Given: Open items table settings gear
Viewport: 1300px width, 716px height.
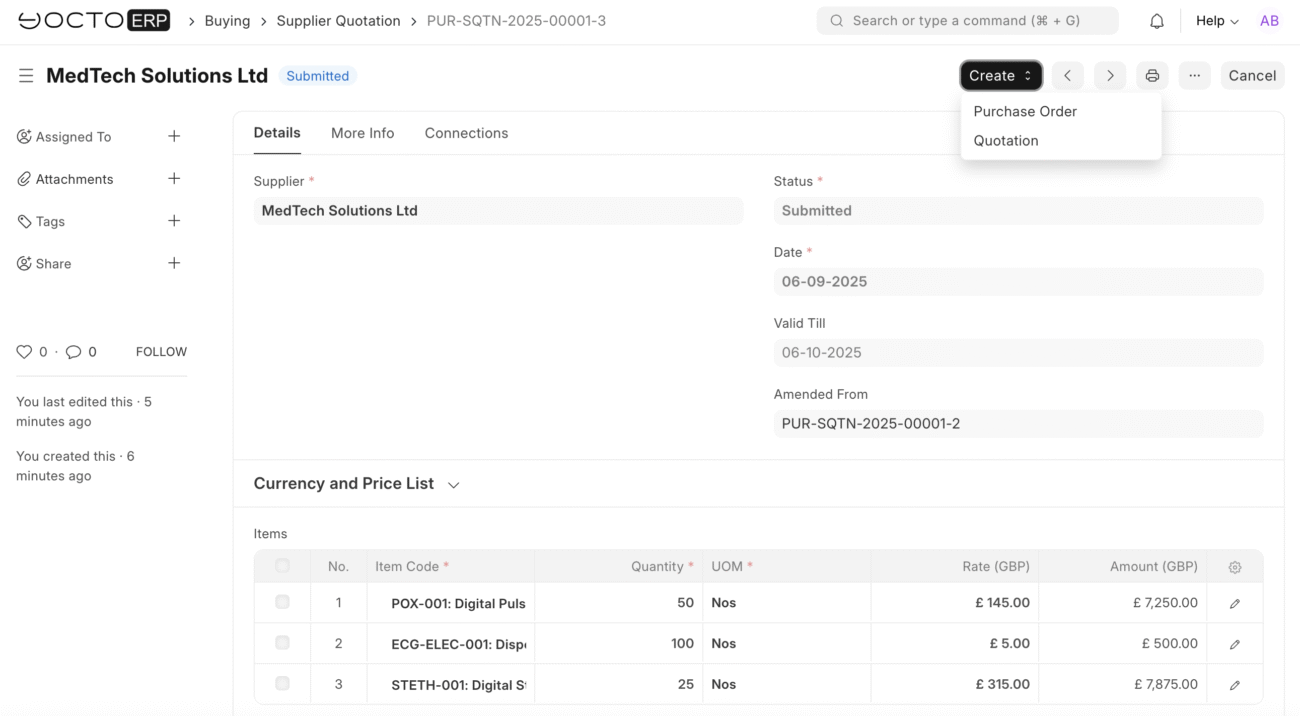Looking at the screenshot, I should point(1235,567).
